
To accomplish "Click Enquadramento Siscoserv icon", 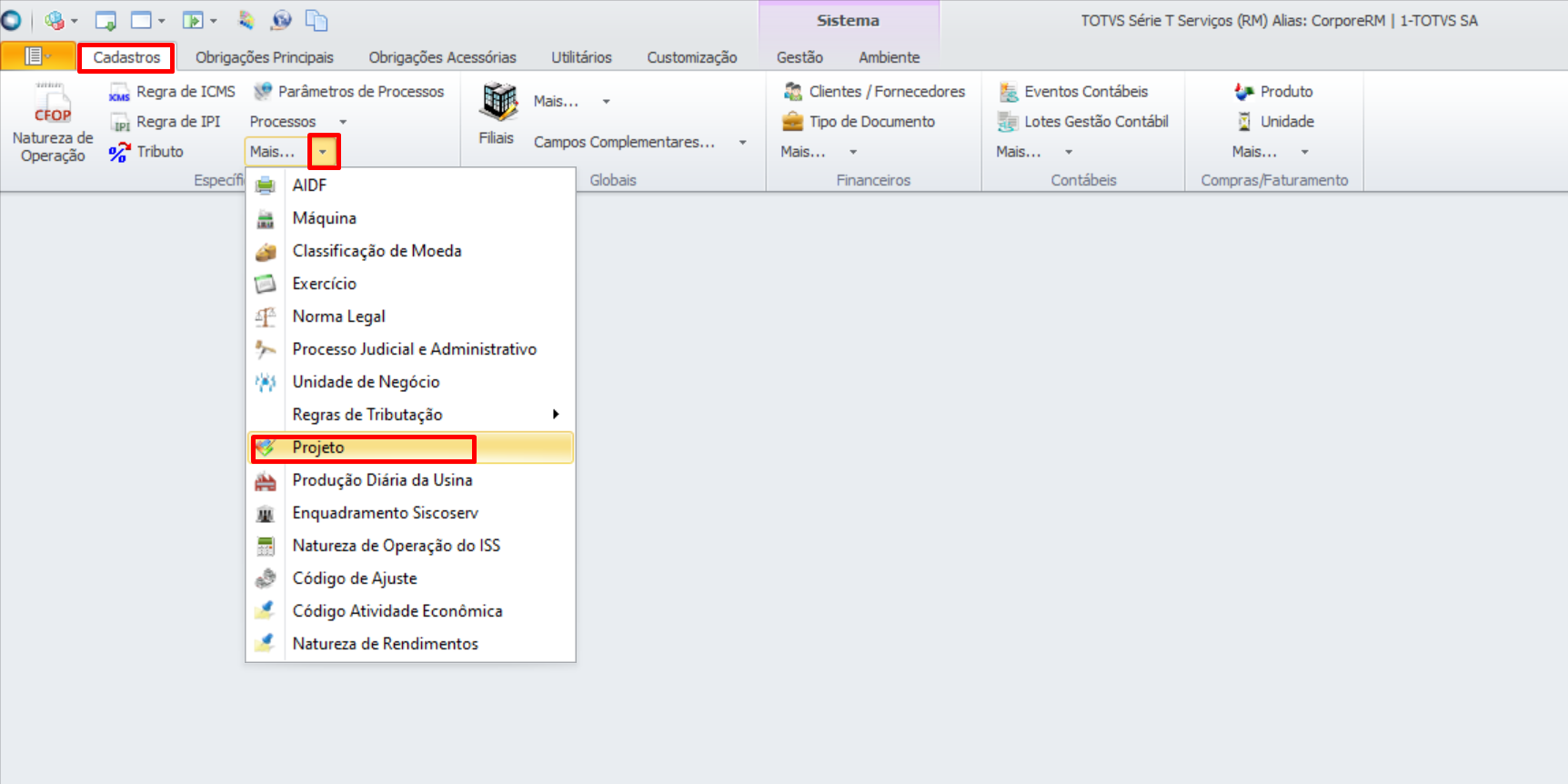I will (265, 513).
